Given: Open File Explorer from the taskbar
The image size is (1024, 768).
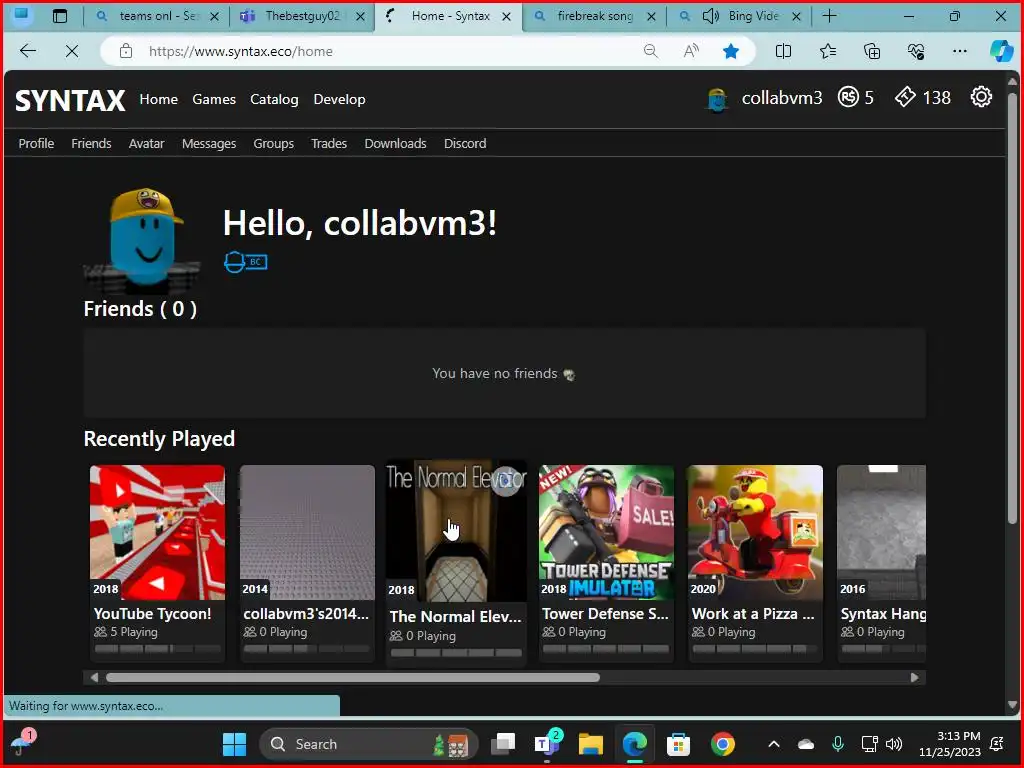Looking at the screenshot, I should point(590,744).
